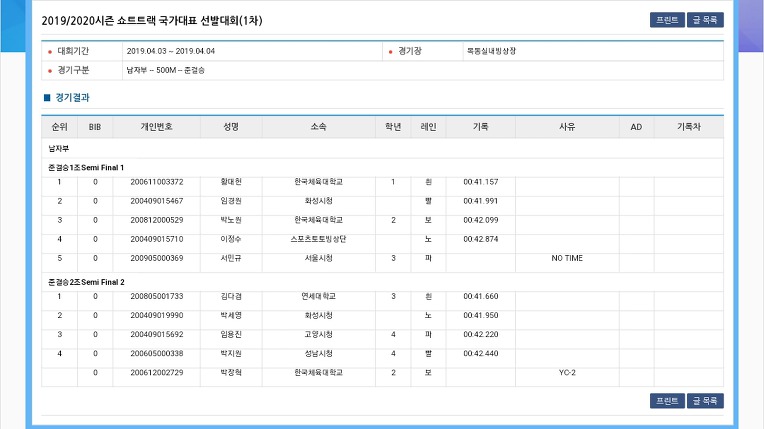Click the 성명 column header
This screenshot has height=429, width=764.
pos(231,127)
